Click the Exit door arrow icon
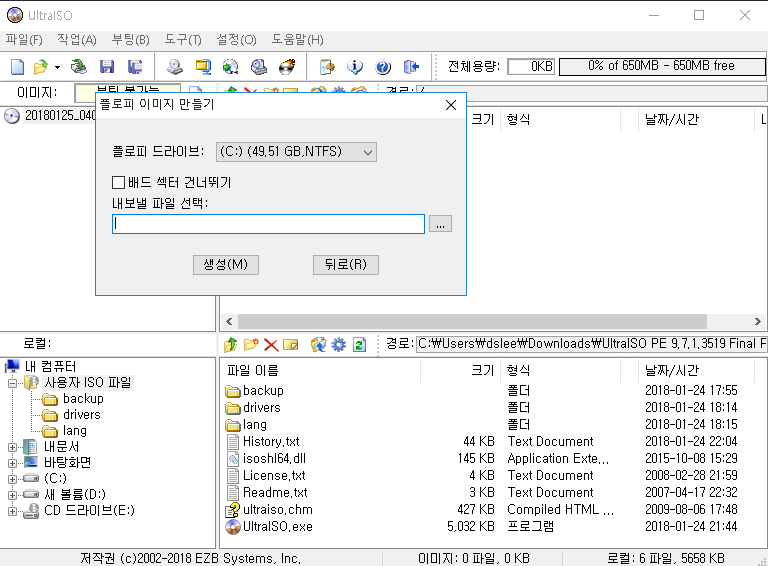This screenshot has height=566, width=768. pos(411,67)
